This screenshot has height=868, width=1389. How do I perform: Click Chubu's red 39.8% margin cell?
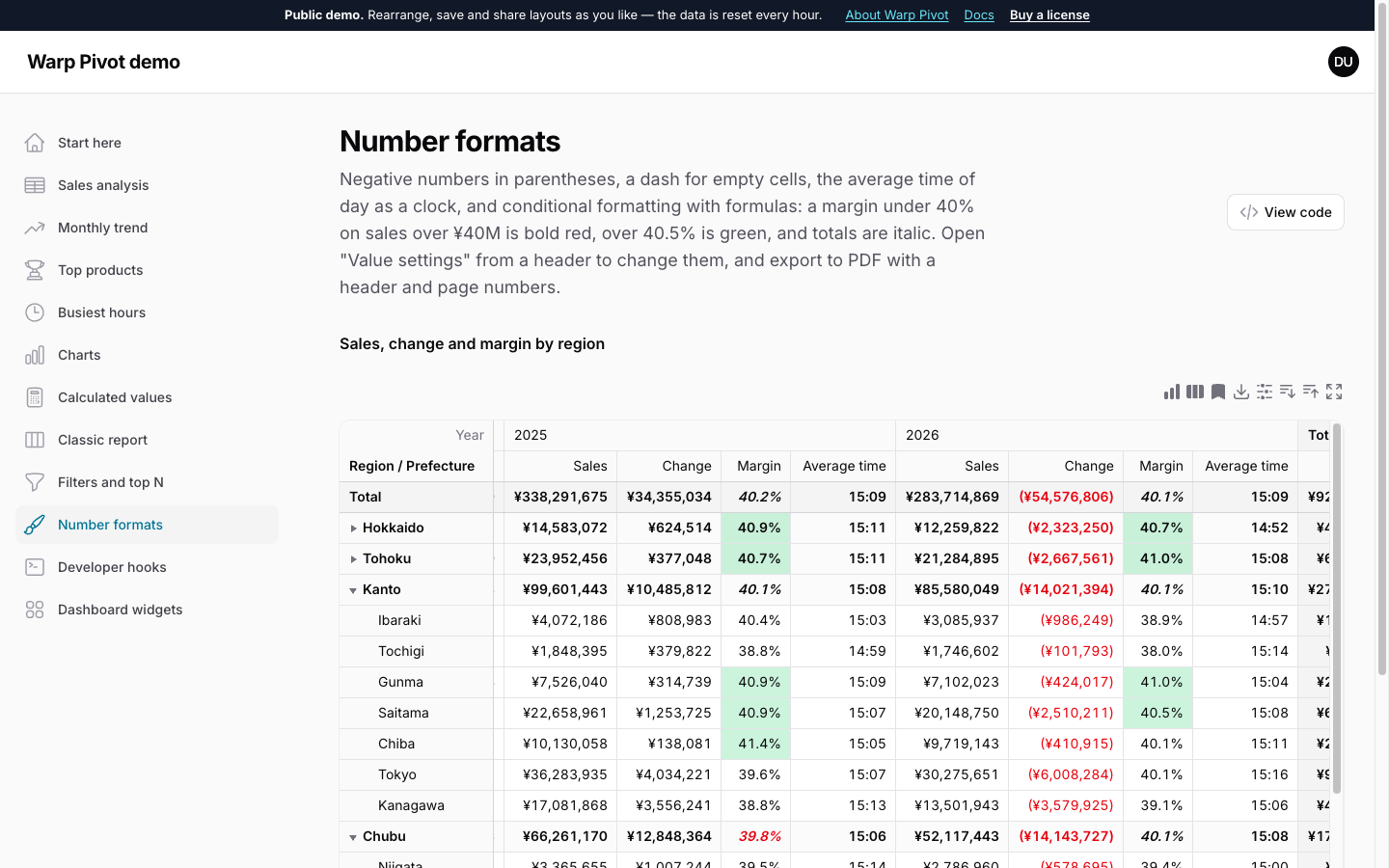(757, 836)
